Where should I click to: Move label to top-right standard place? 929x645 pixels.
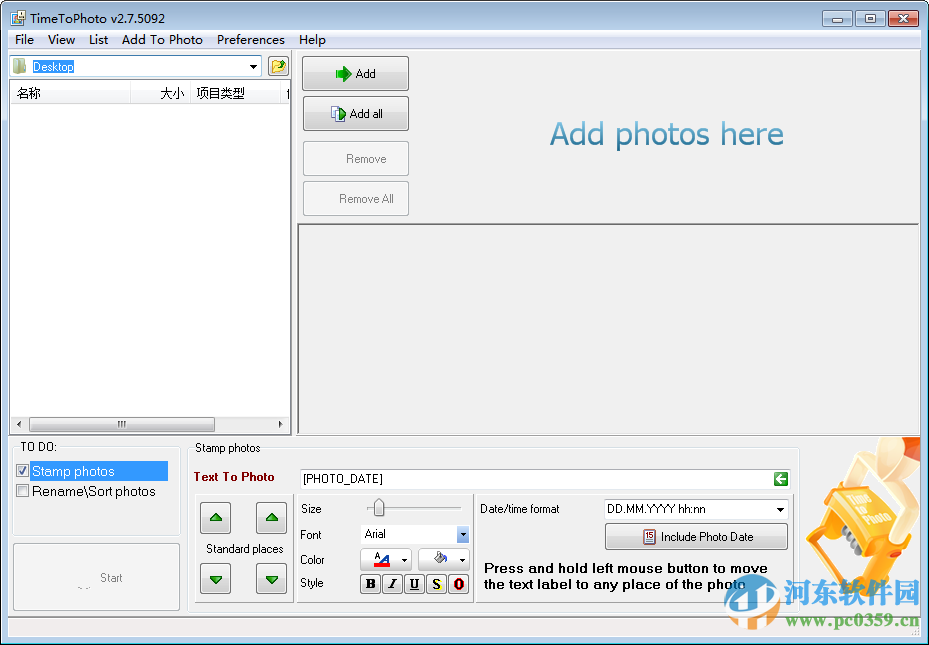(x=271, y=518)
